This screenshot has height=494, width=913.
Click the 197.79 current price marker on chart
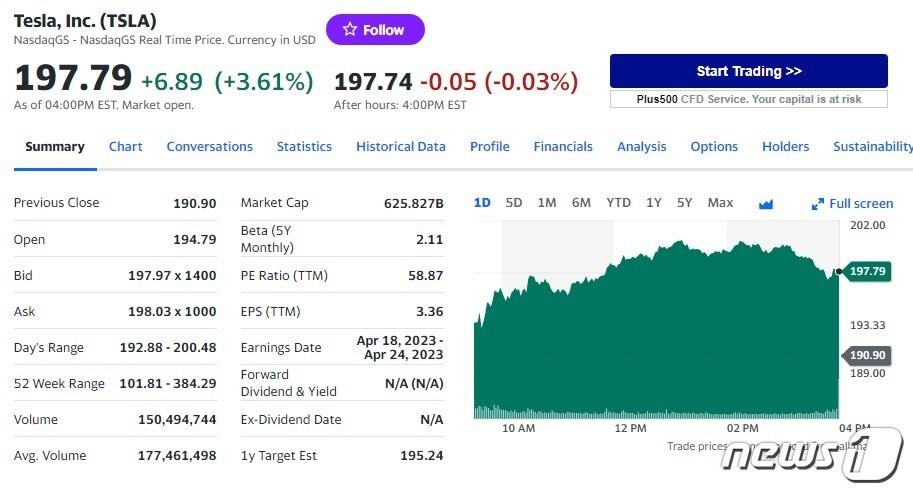[866, 271]
